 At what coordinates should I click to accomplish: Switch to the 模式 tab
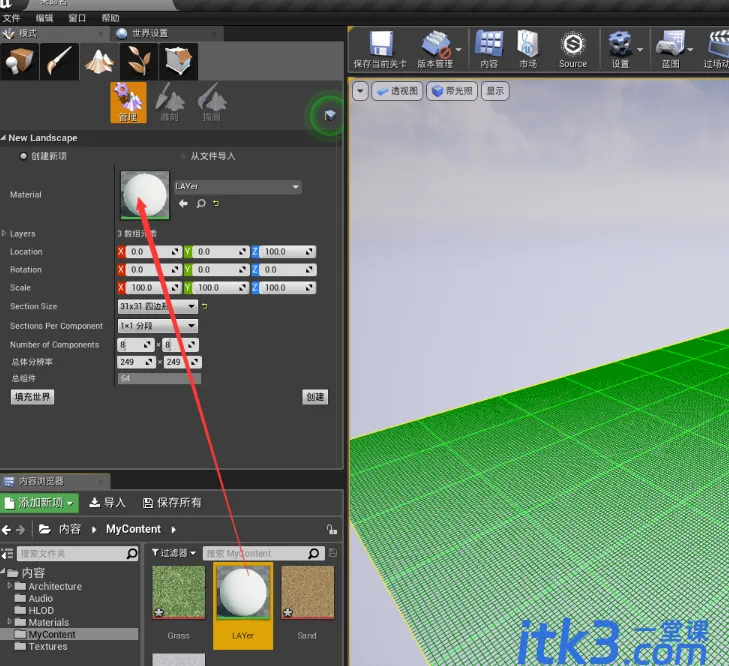(53, 33)
